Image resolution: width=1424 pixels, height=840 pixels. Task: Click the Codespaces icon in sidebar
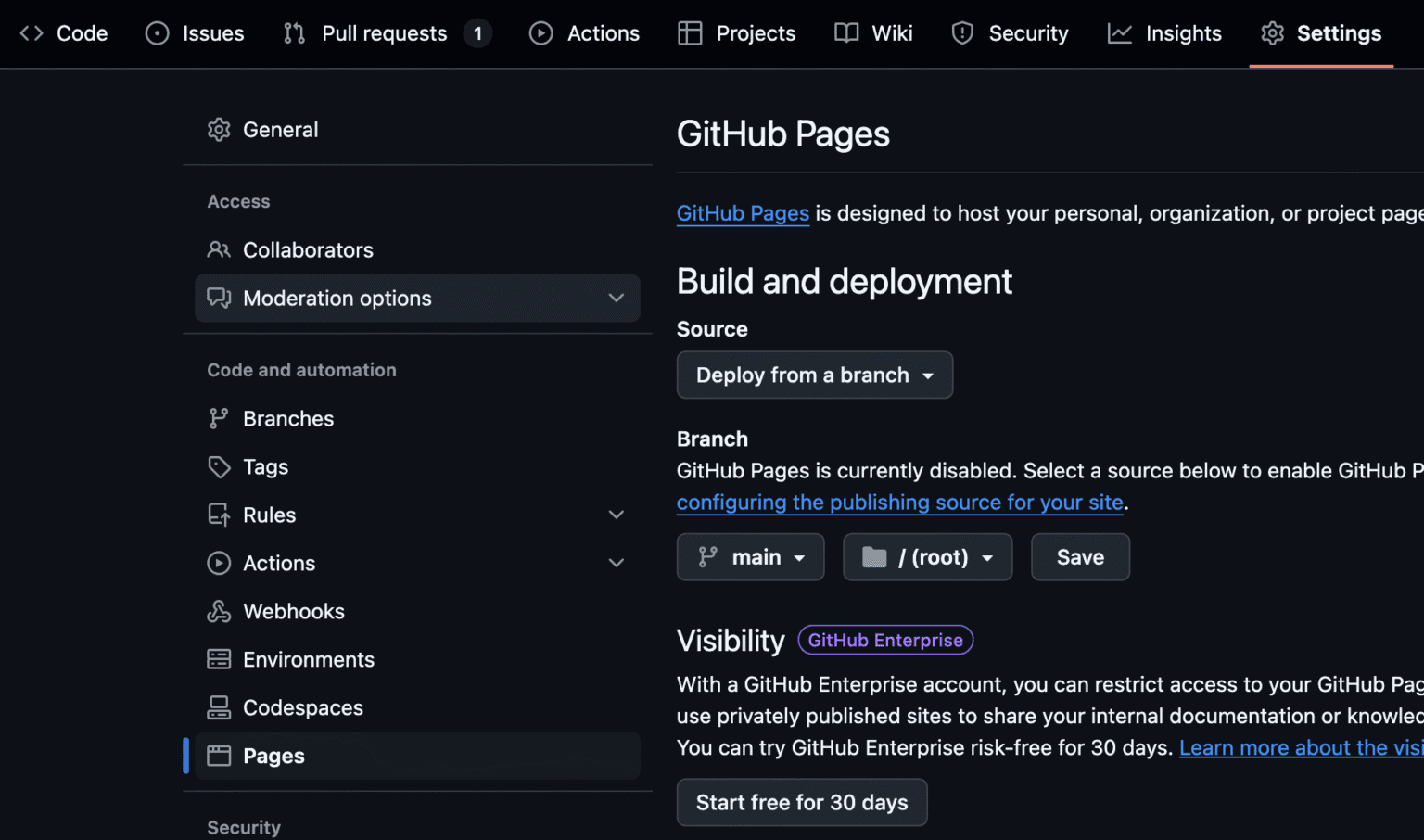point(219,707)
